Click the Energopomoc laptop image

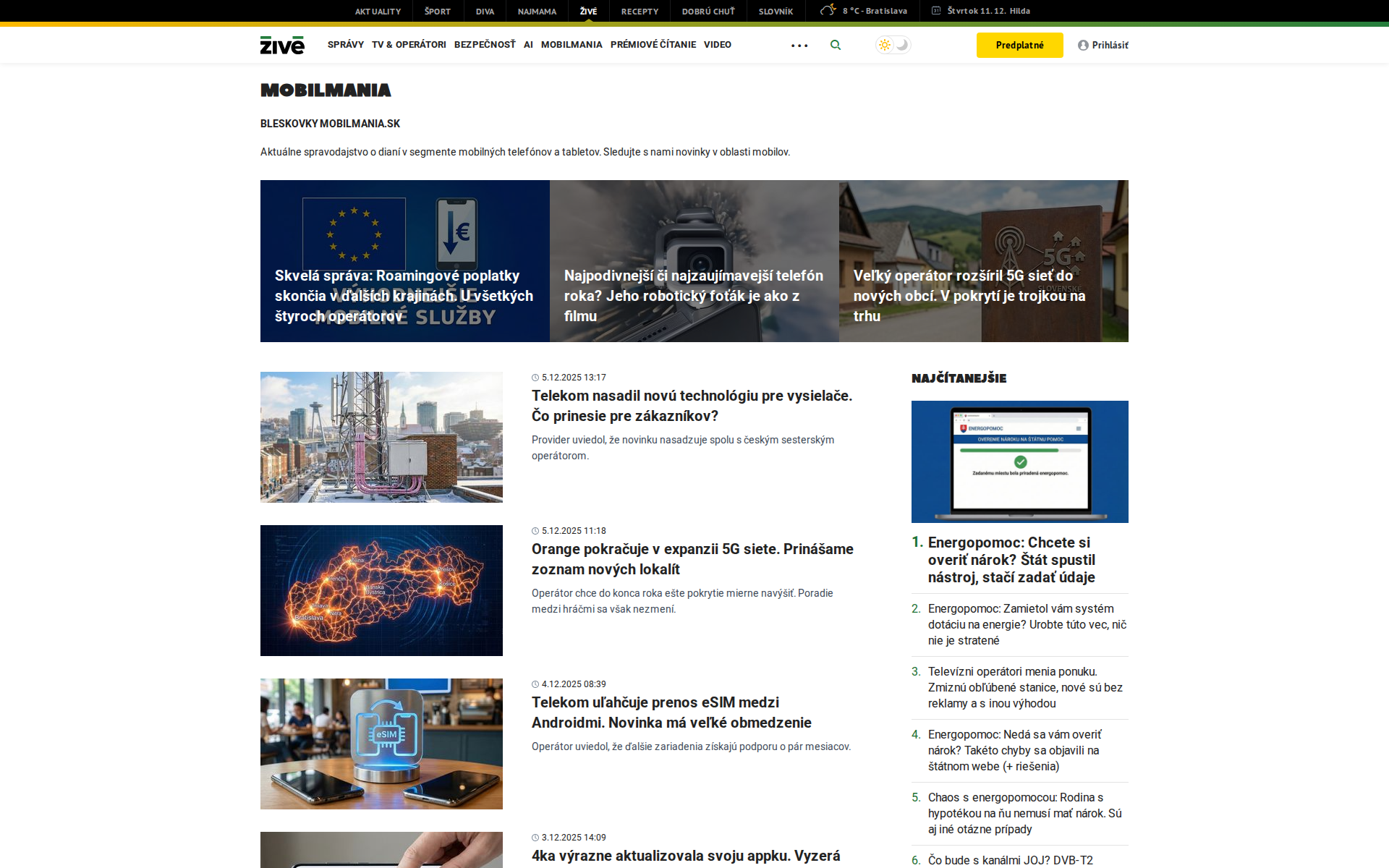(1019, 461)
